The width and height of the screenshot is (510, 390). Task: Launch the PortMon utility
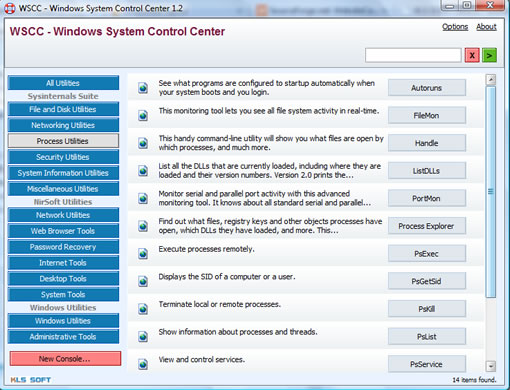[x=426, y=198]
